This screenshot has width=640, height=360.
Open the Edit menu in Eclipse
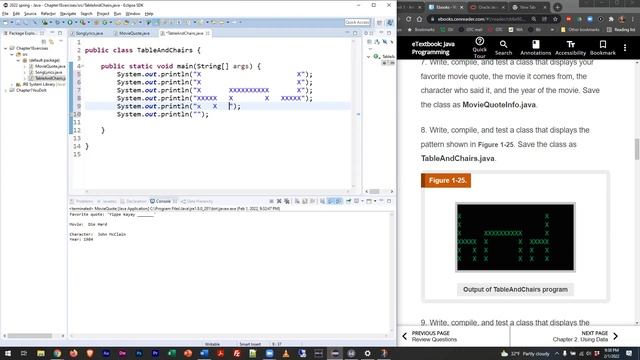click(16, 13)
